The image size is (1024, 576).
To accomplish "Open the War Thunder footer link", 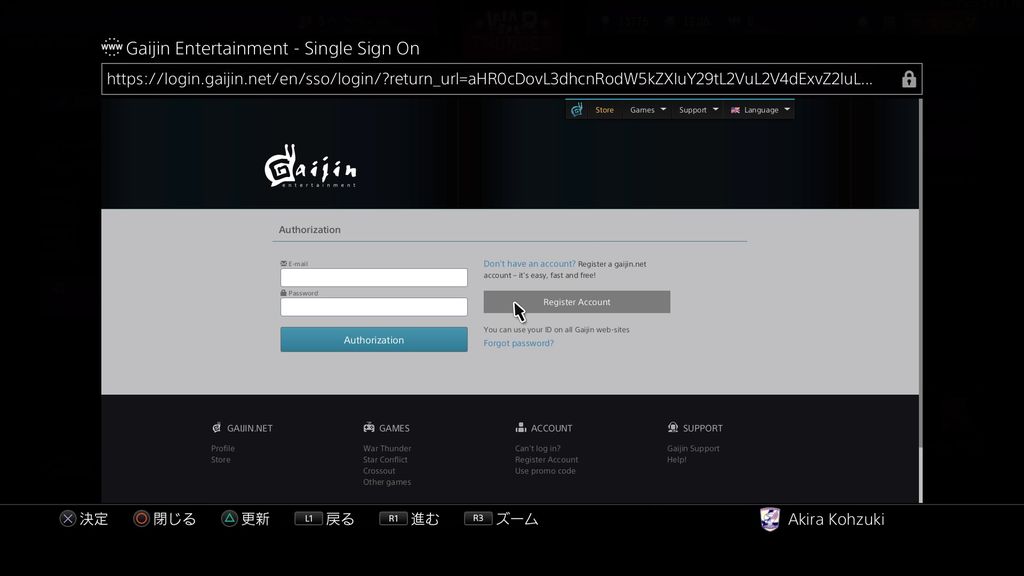I will click(387, 448).
